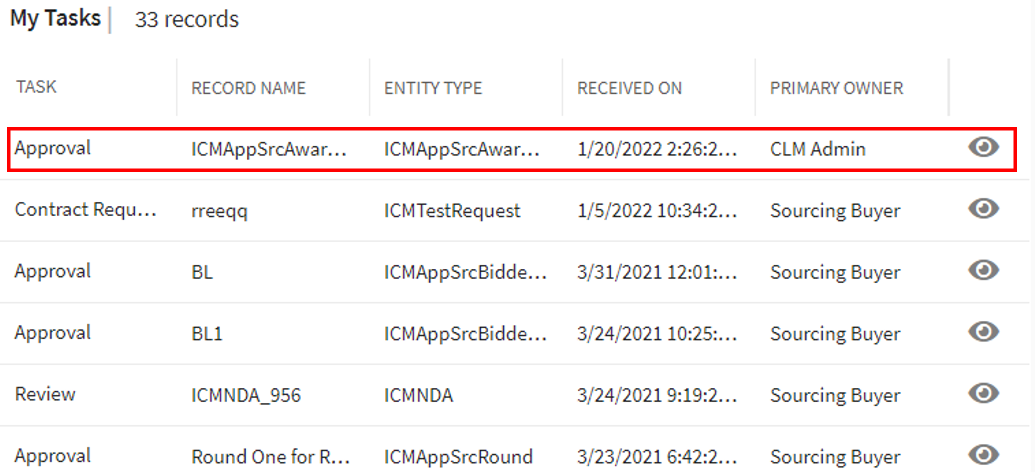Click the Contract Request task cell

click(x=86, y=210)
